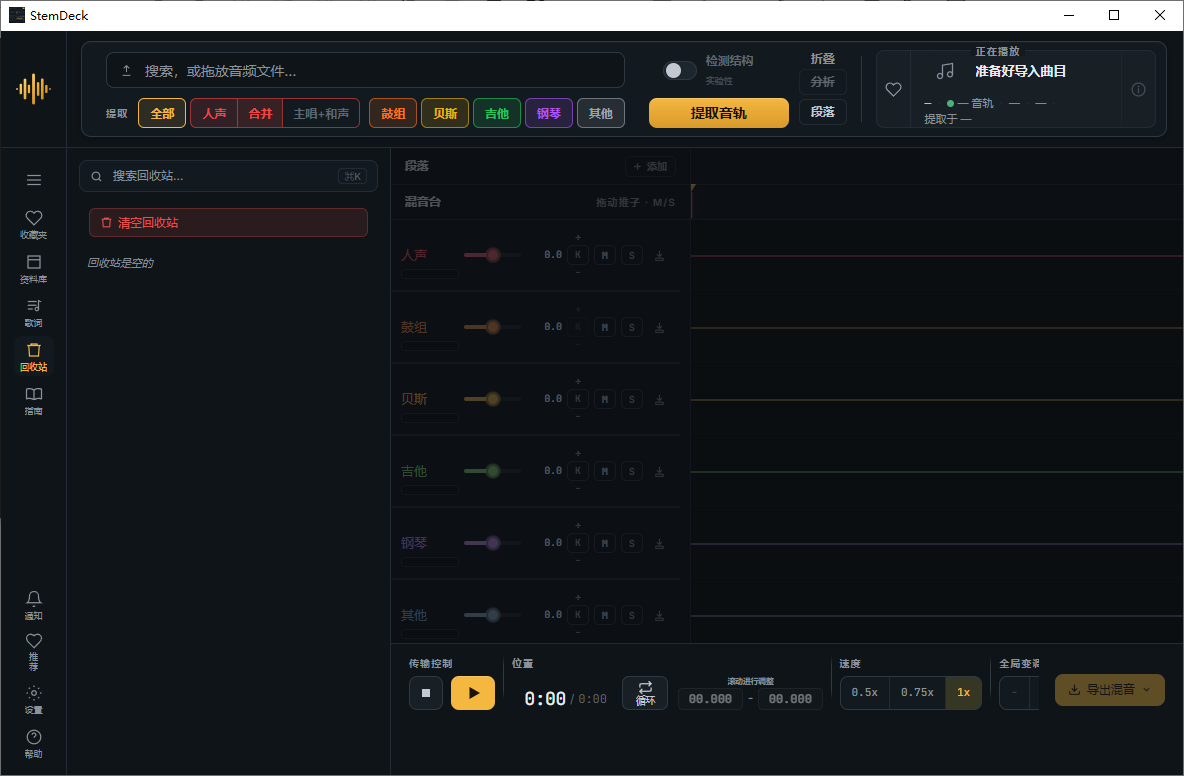Open 设置 settings gear
This screenshot has width=1184, height=776.
coord(33,700)
